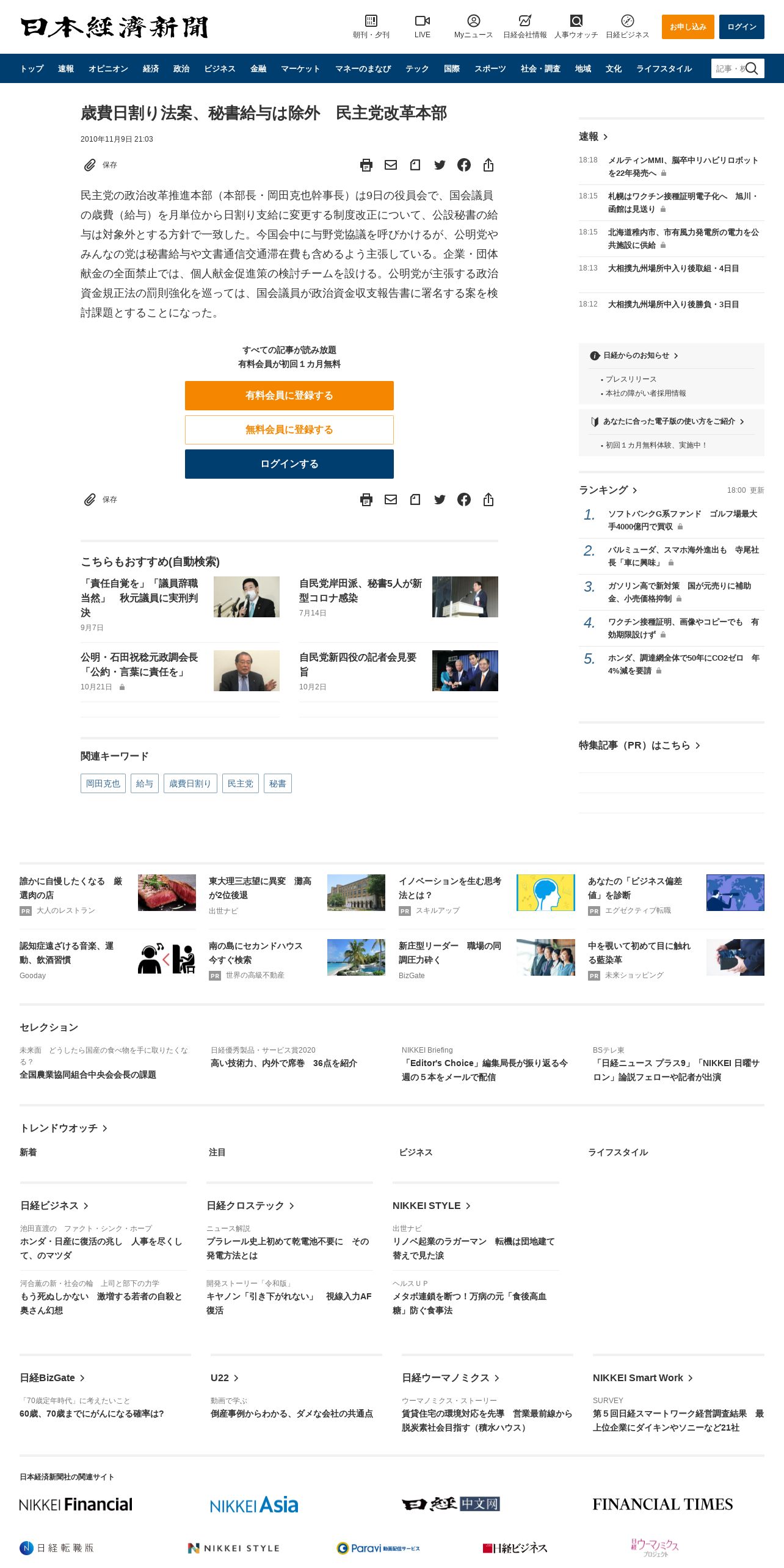Click the top share upload icon
The height and width of the screenshot is (1568, 784).
(488, 165)
